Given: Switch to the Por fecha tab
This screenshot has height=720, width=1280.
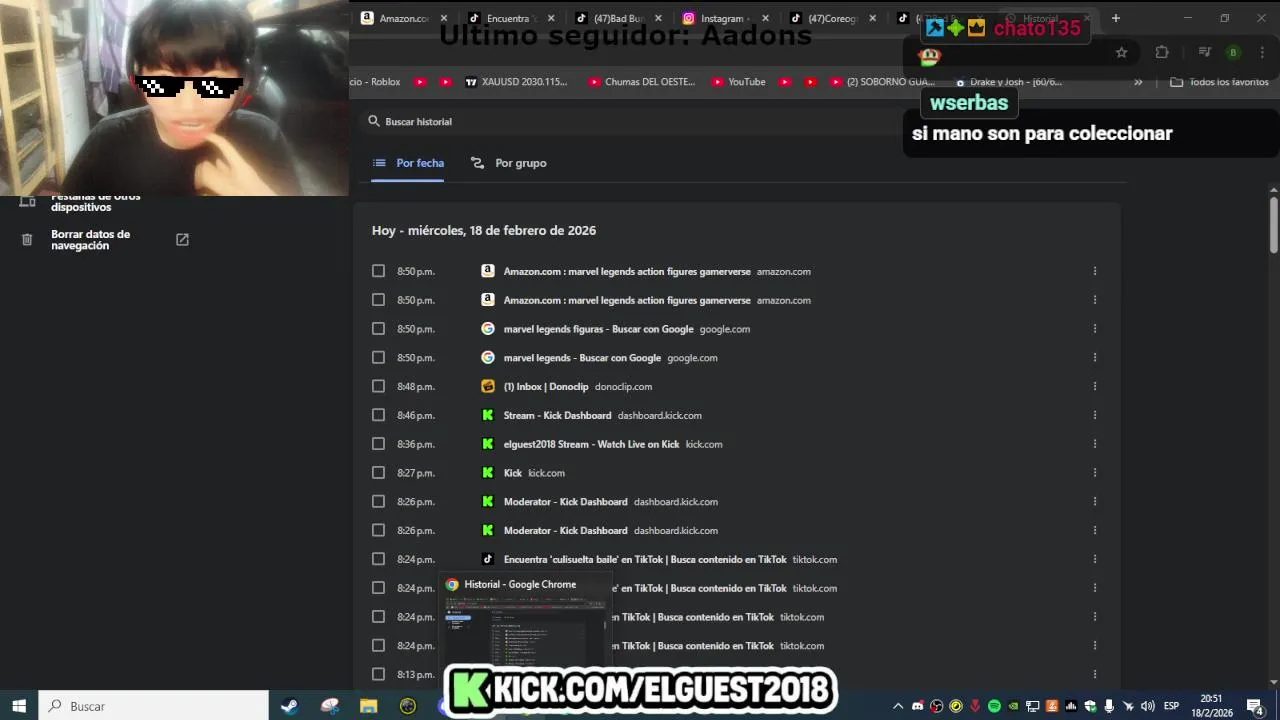Looking at the screenshot, I should point(408,163).
